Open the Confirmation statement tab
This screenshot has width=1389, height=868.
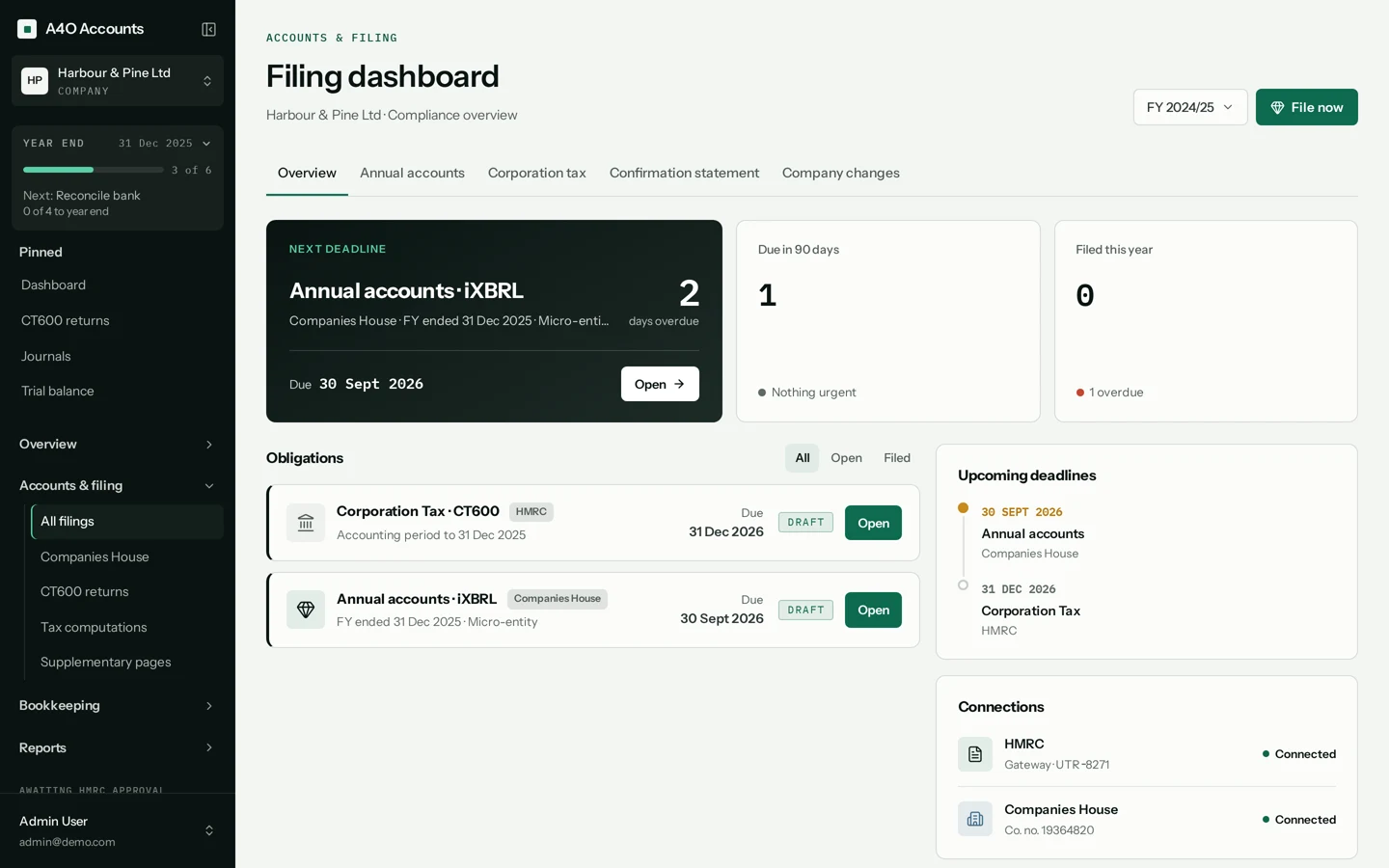tap(684, 174)
